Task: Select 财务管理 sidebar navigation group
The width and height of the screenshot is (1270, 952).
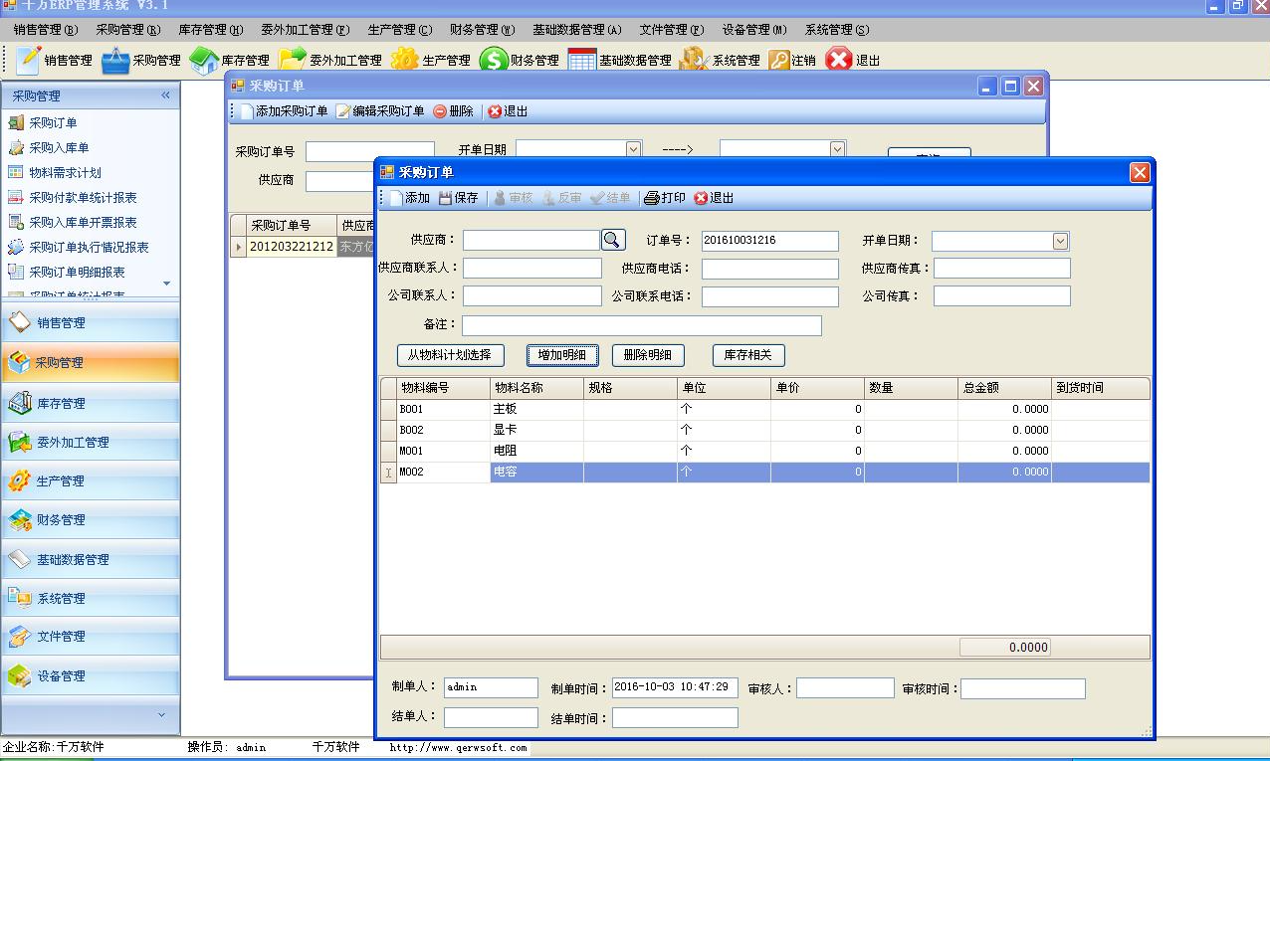Action: coord(91,519)
